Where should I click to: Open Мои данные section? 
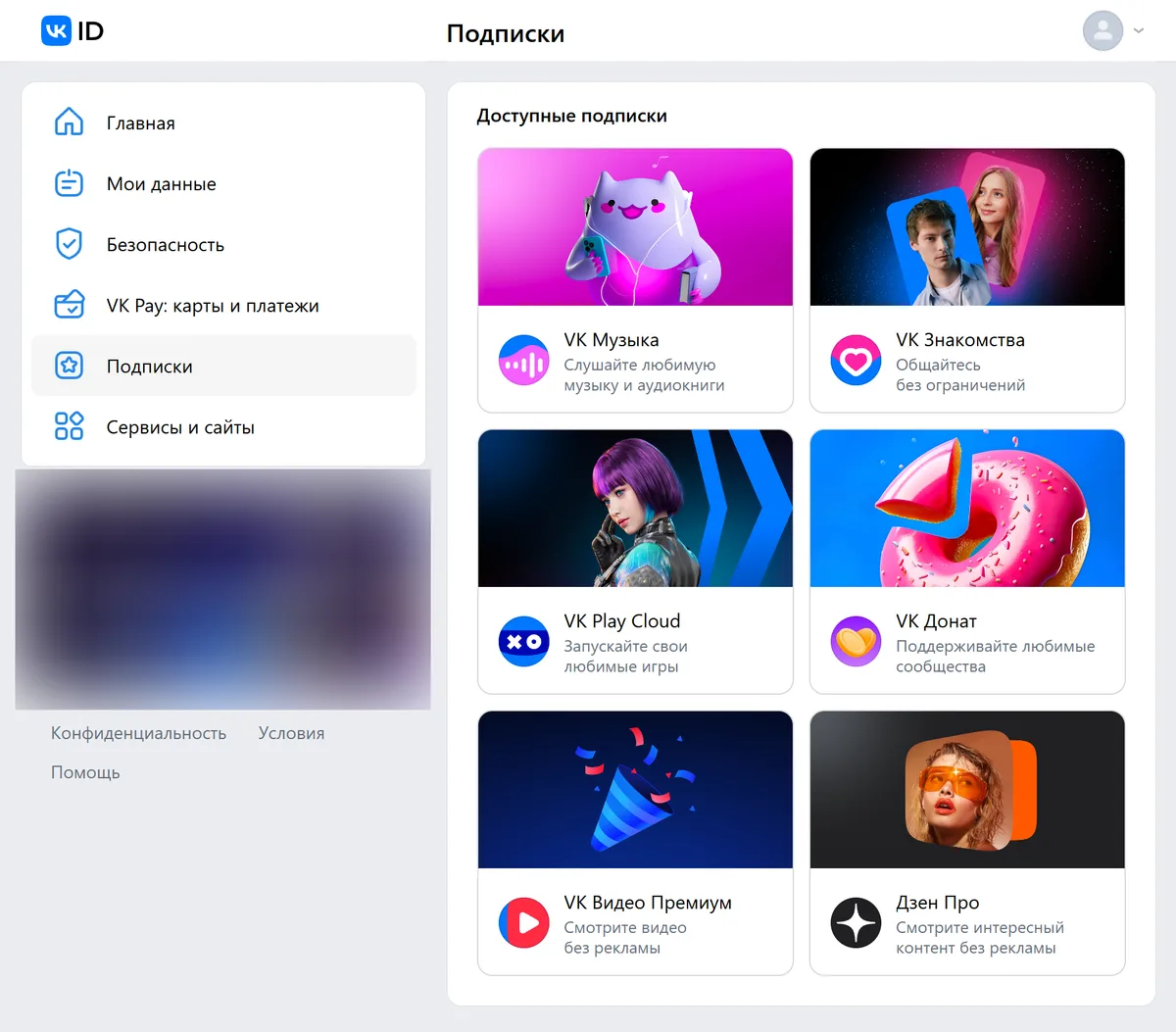(223, 183)
